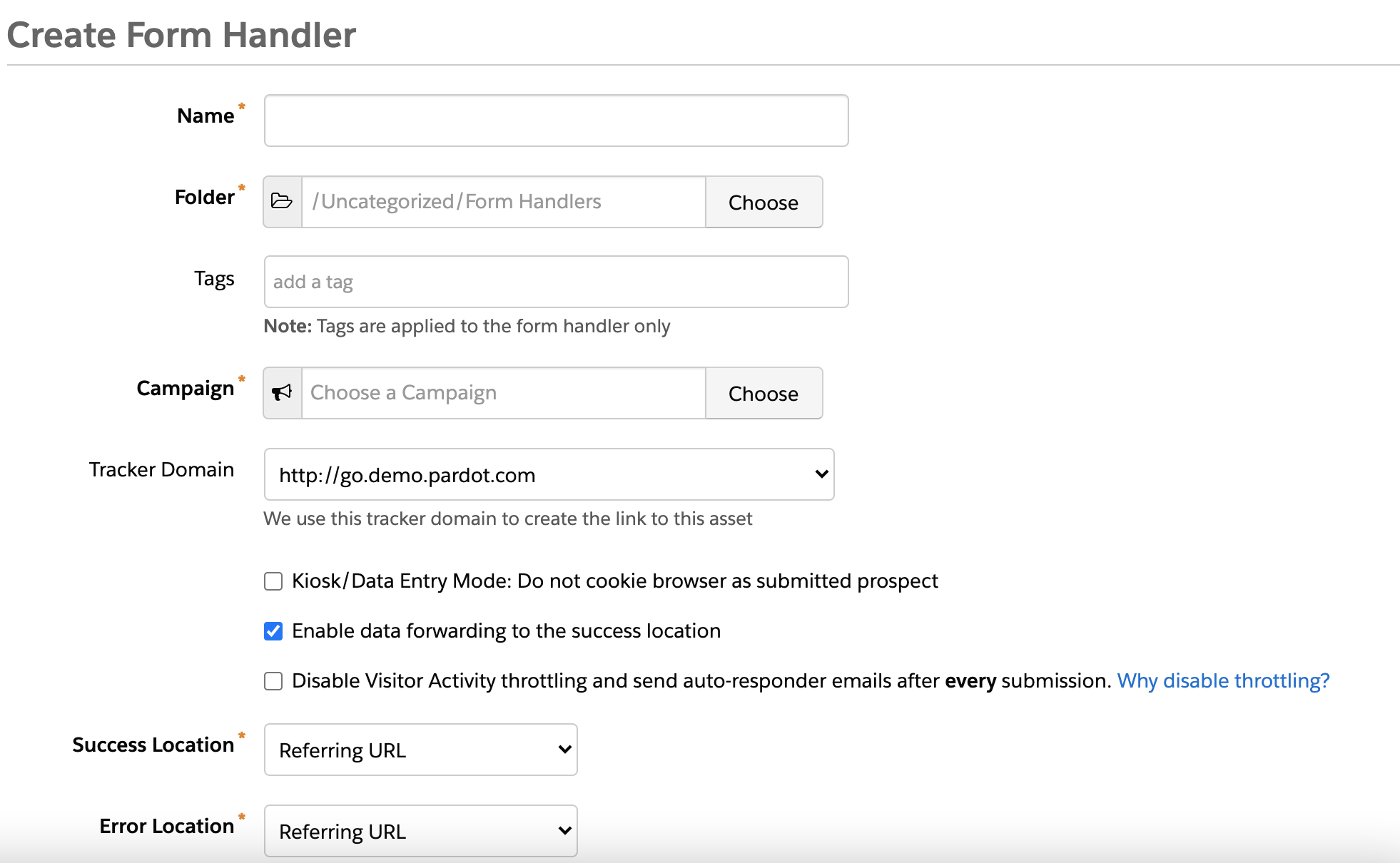Open the Tracker Domain dropdown
The height and width of the screenshot is (863, 1400).
(x=549, y=474)
